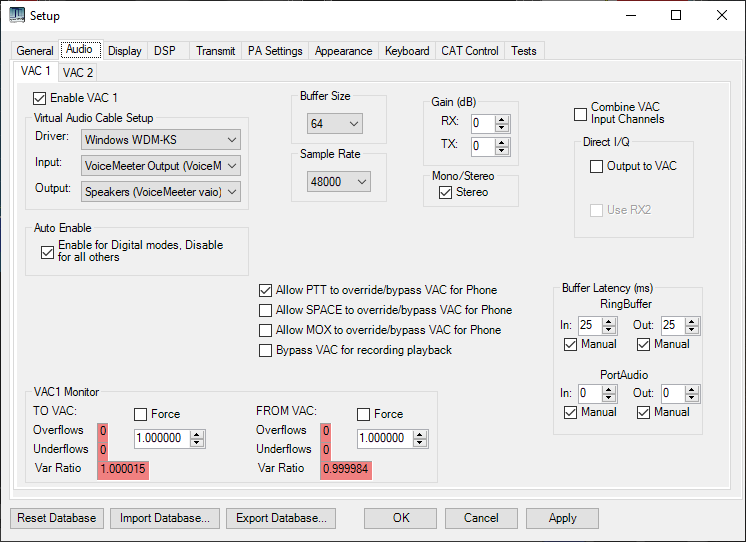Open the Driver dropdown
This screenshot has height=542, width=746.
coord(161,140)
